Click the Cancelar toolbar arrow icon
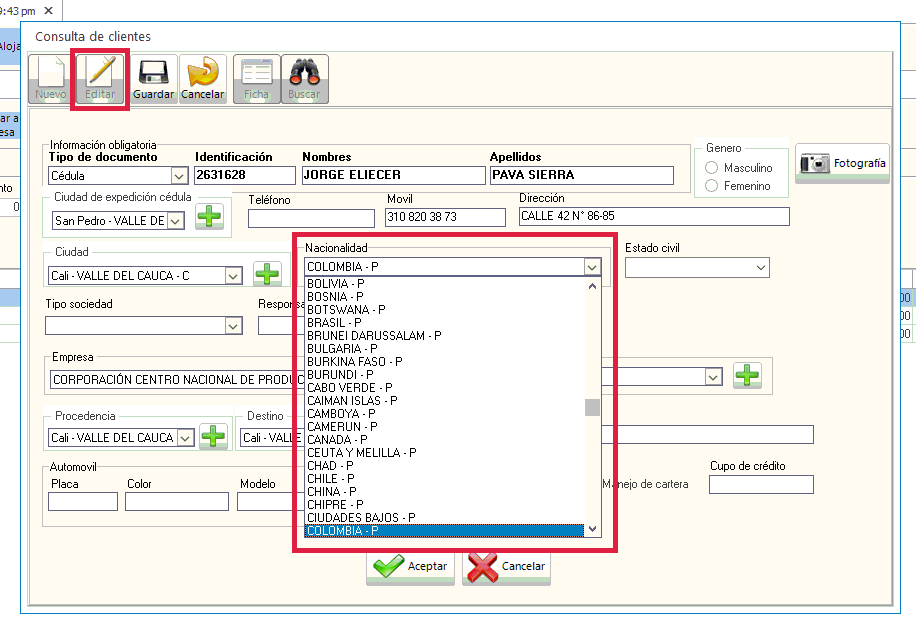 point(203,72)
